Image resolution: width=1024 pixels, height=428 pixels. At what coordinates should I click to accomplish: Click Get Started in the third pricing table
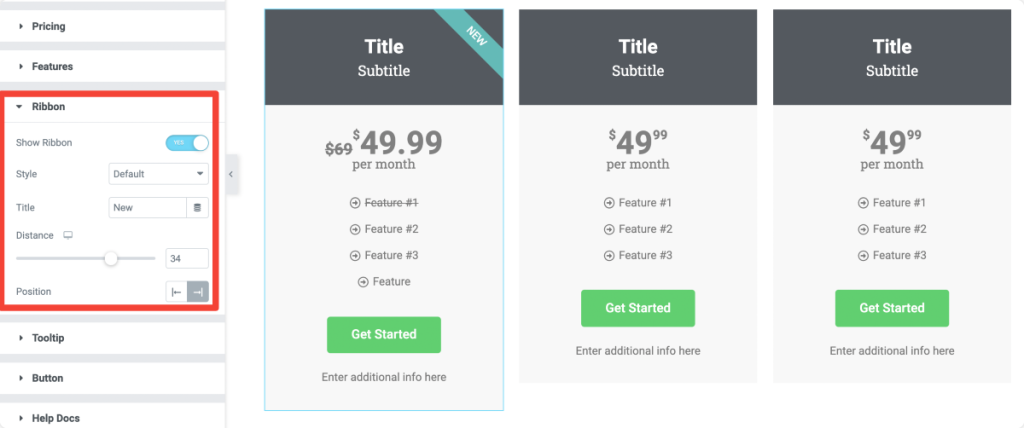891,308
